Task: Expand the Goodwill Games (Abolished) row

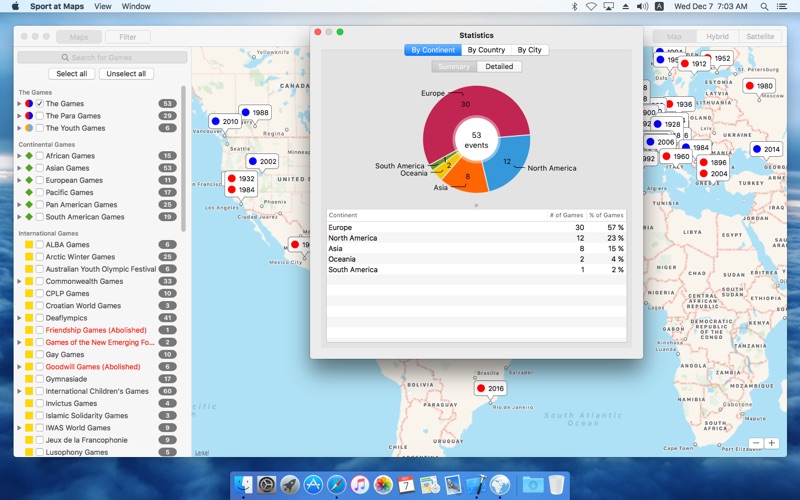Action: [x=19, y=367]
